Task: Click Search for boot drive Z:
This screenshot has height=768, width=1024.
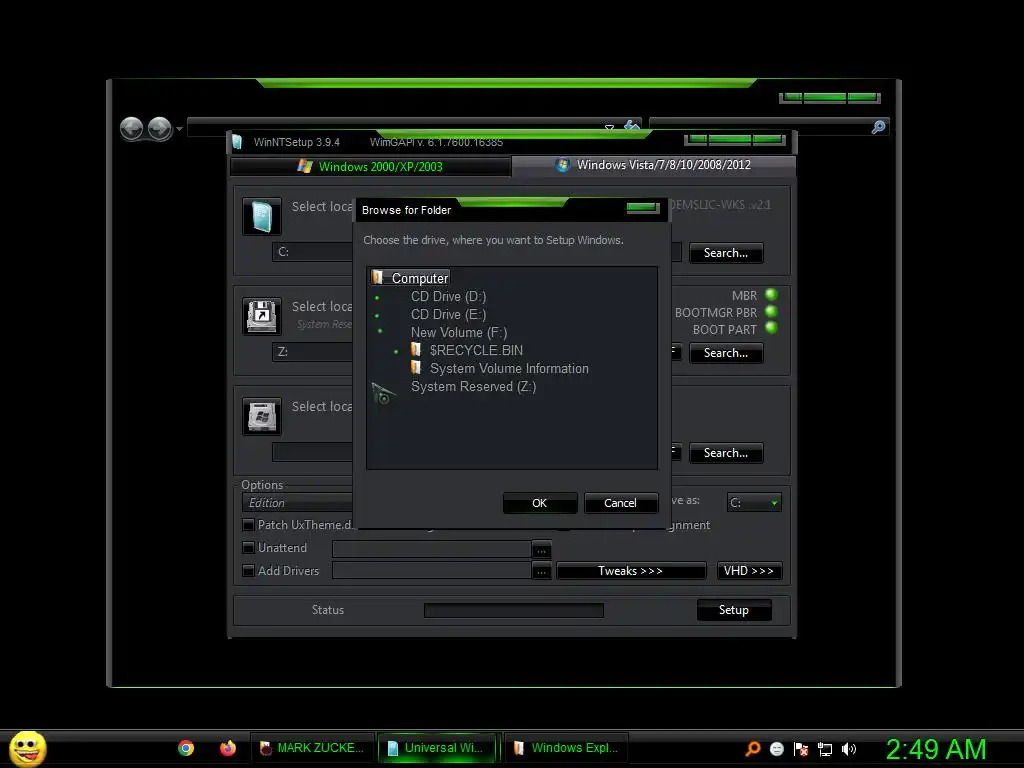Action: [726, 353]
